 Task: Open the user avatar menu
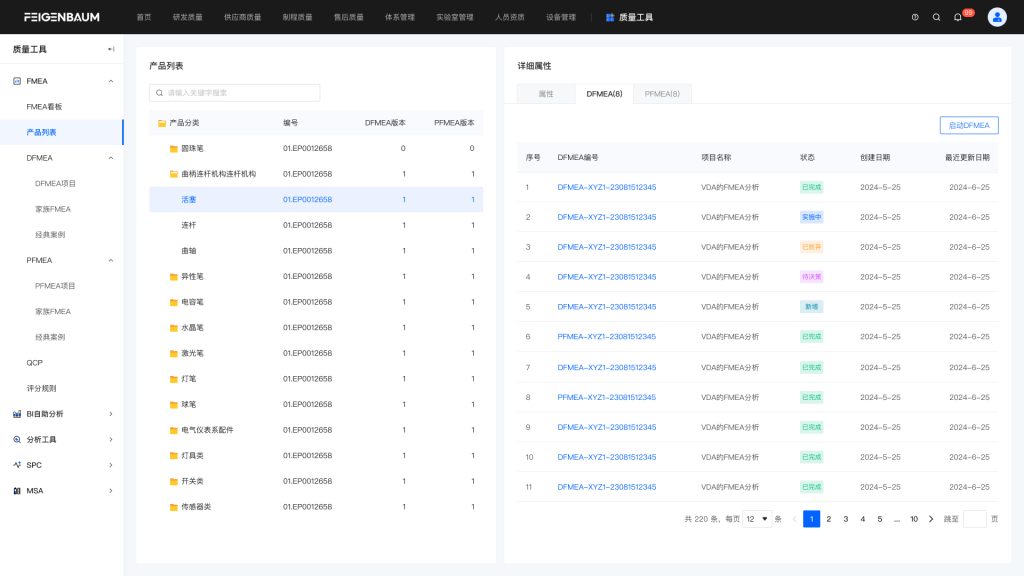click(997, 18)
